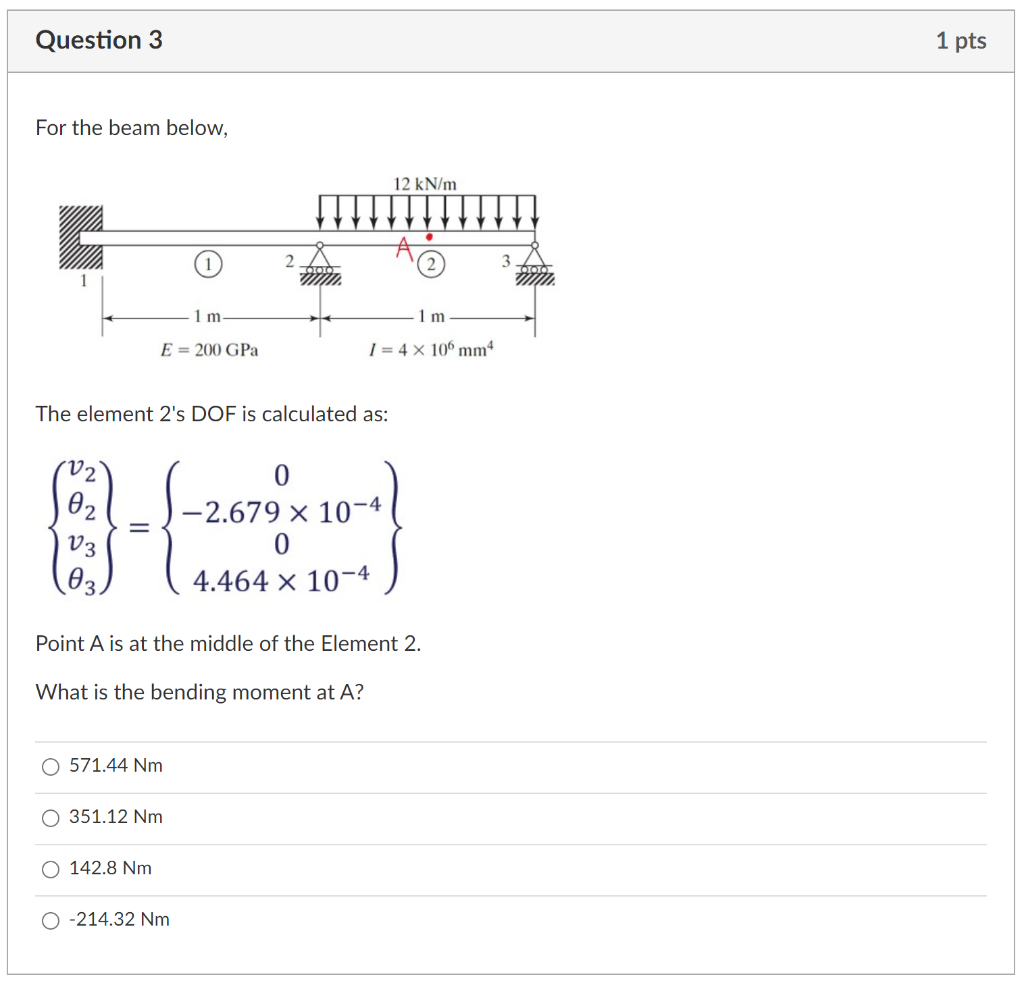
Task: Click the 1 pts label
Action: pyautogui.click(x=961, y=40)
